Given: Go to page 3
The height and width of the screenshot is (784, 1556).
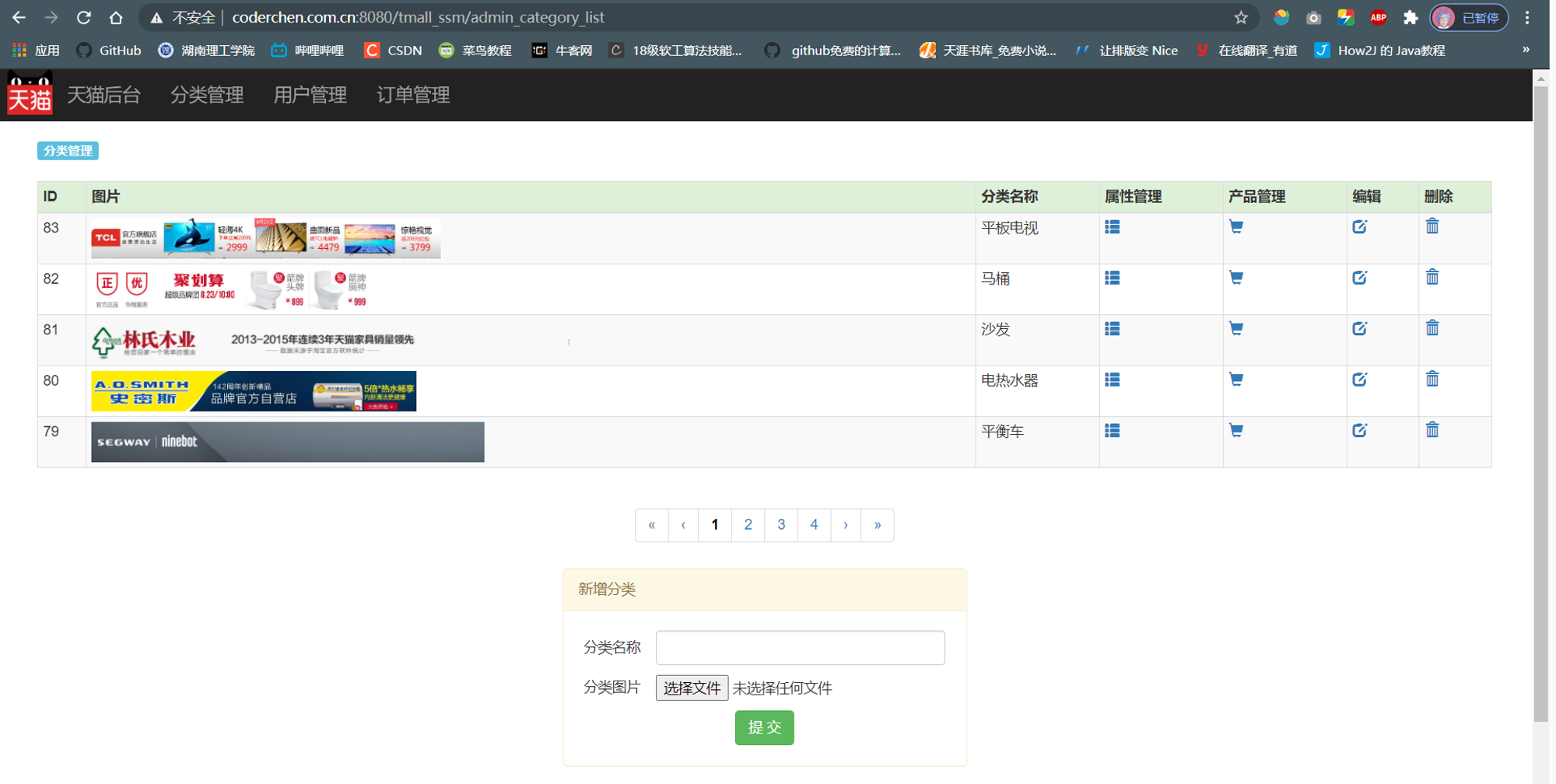Looking at the screenshot, I should coord(781,525).
